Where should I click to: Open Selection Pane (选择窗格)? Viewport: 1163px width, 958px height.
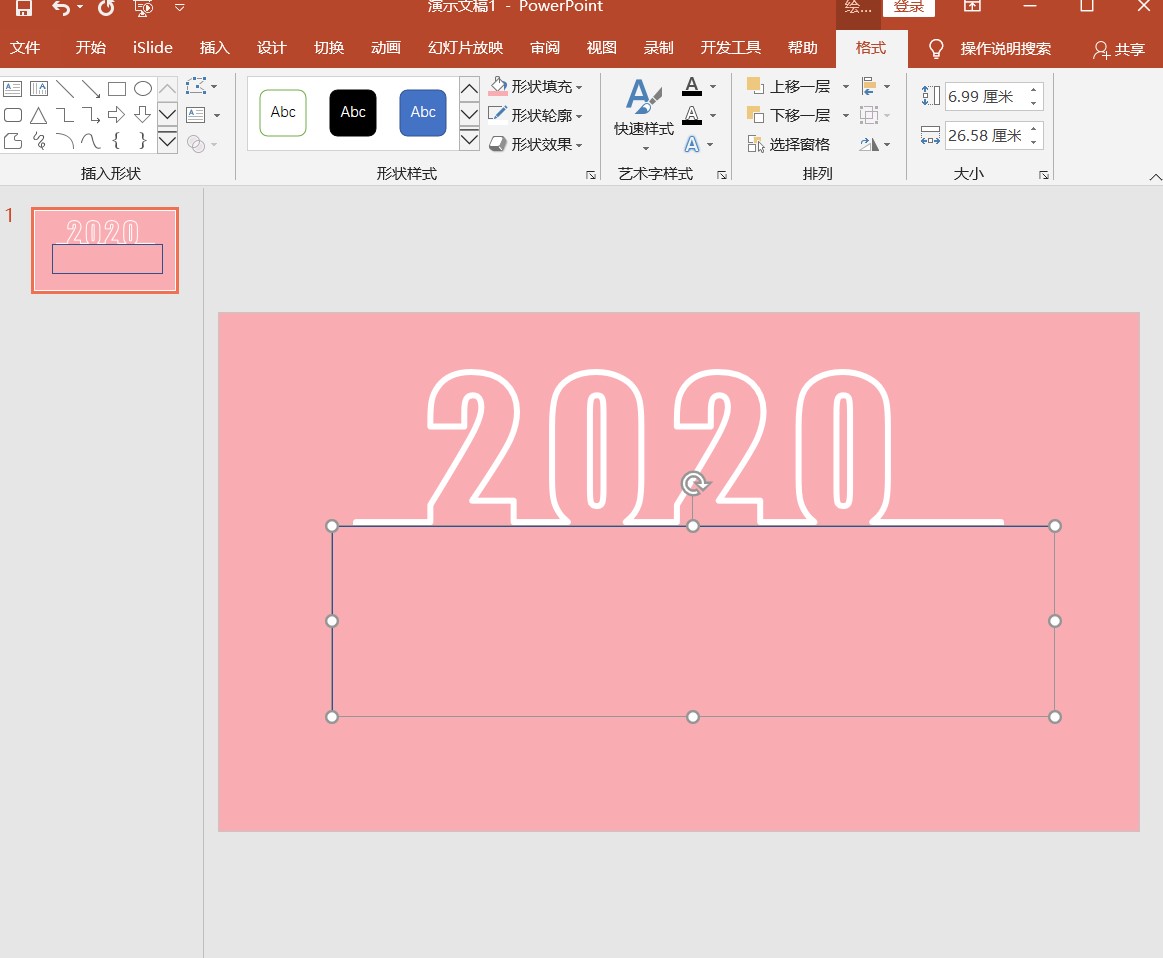tap(788, 145)
